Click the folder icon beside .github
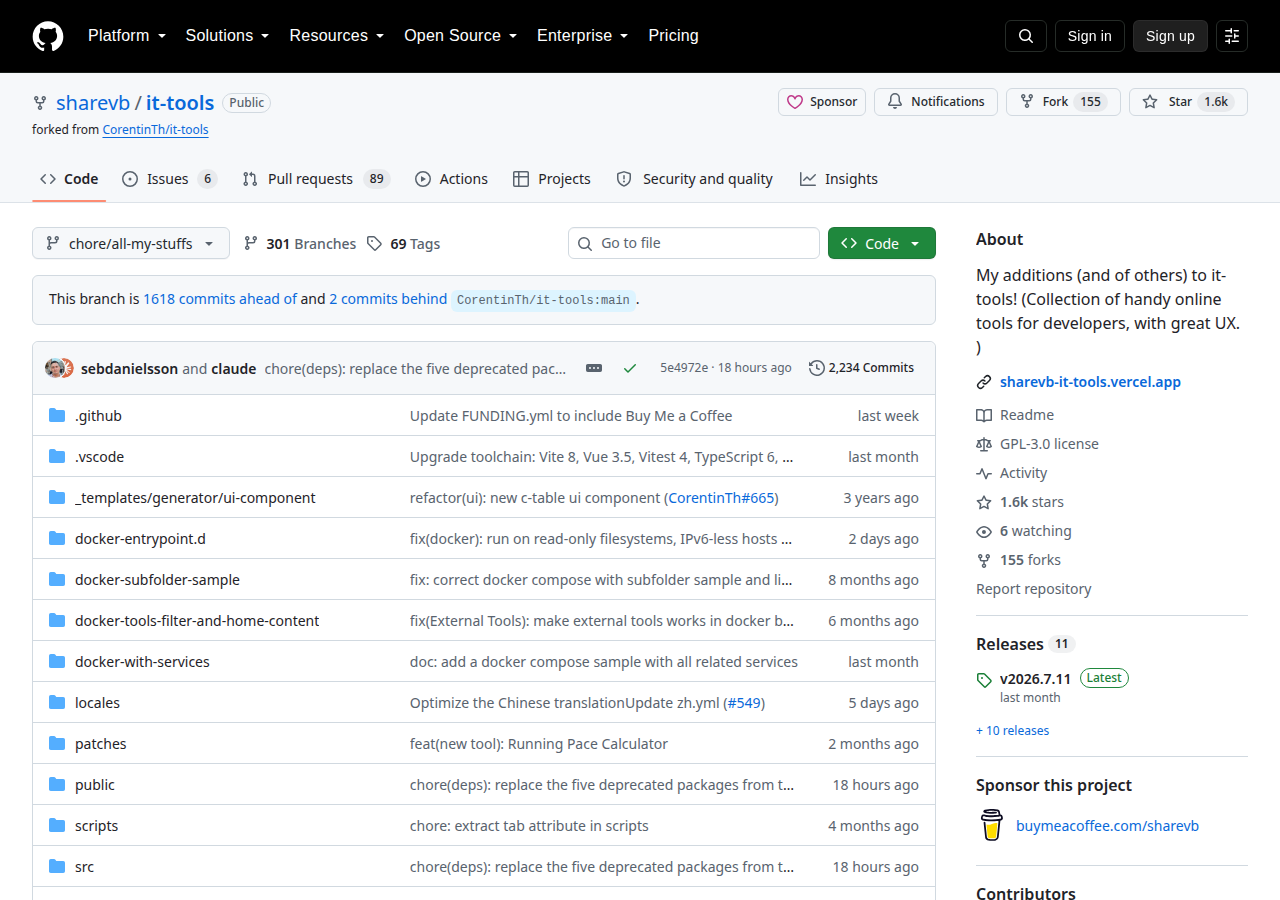The height and width of the screenshot is (900, 1280). 57,416
